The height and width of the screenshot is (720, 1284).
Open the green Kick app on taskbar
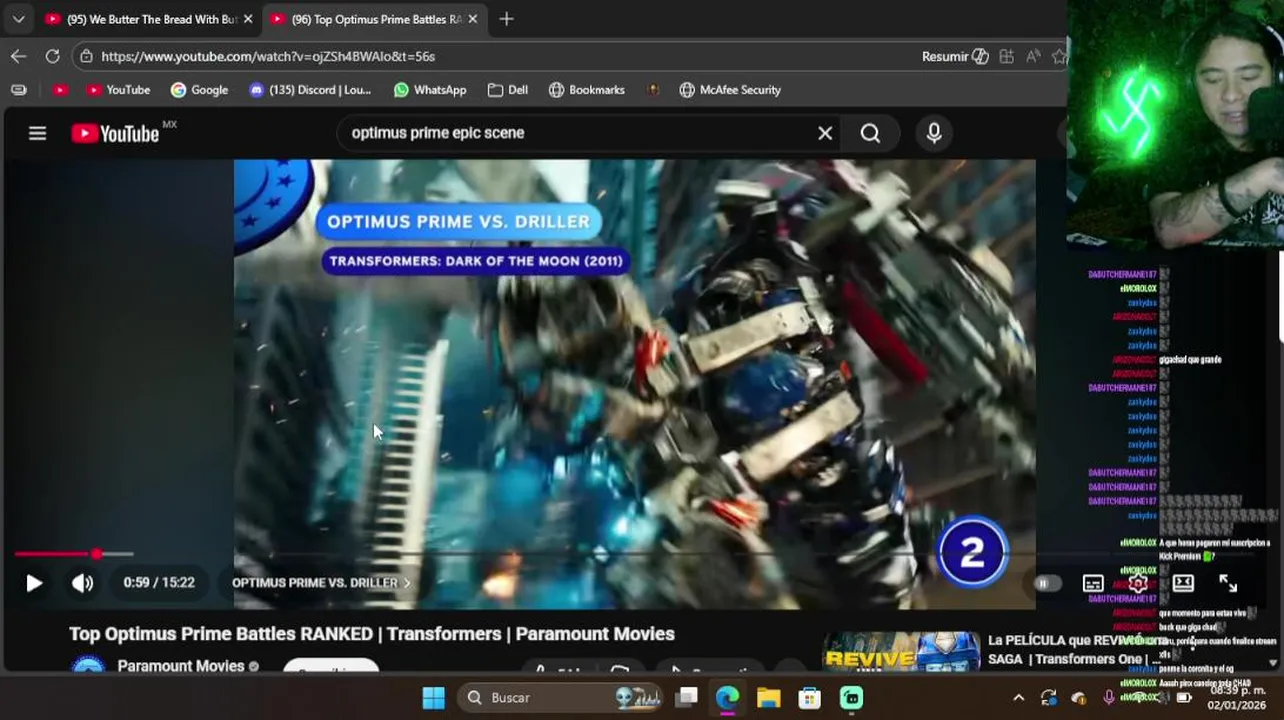click(x=851, y=697)
